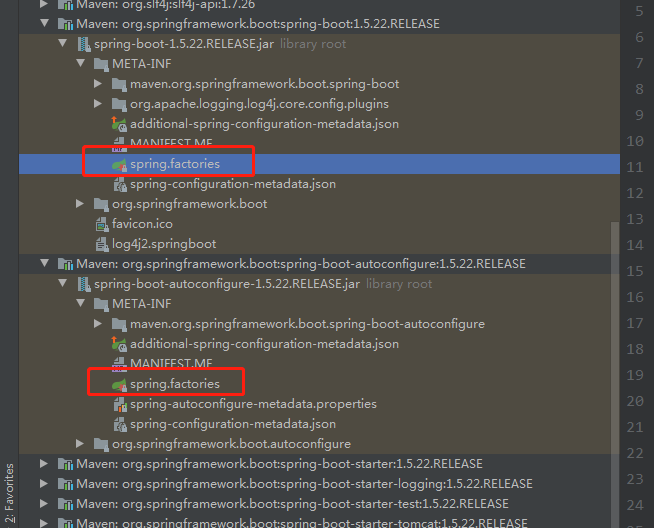The image size is (654, 528).
Task: Collapse the Maven spring-boot-autoconfigure library node
Action: click(x=45, y=263)
